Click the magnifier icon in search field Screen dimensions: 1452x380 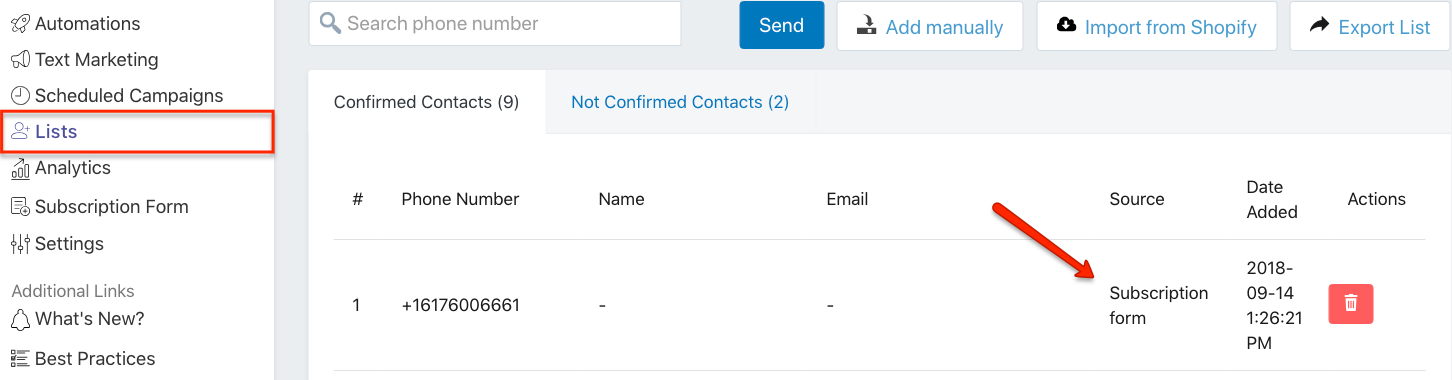330,24
